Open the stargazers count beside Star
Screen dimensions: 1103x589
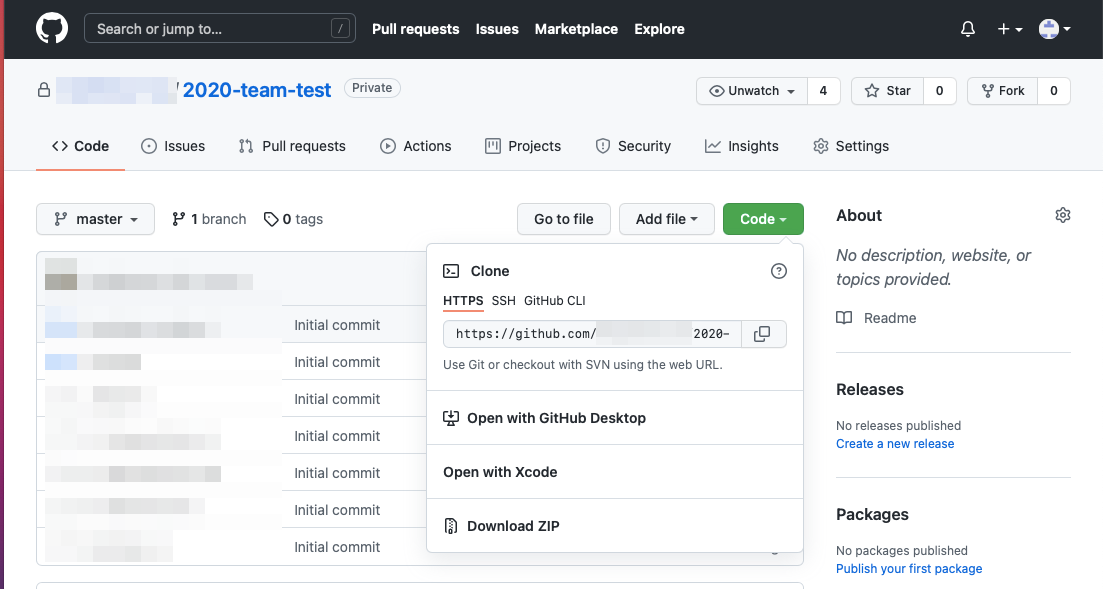coord(939,91)
